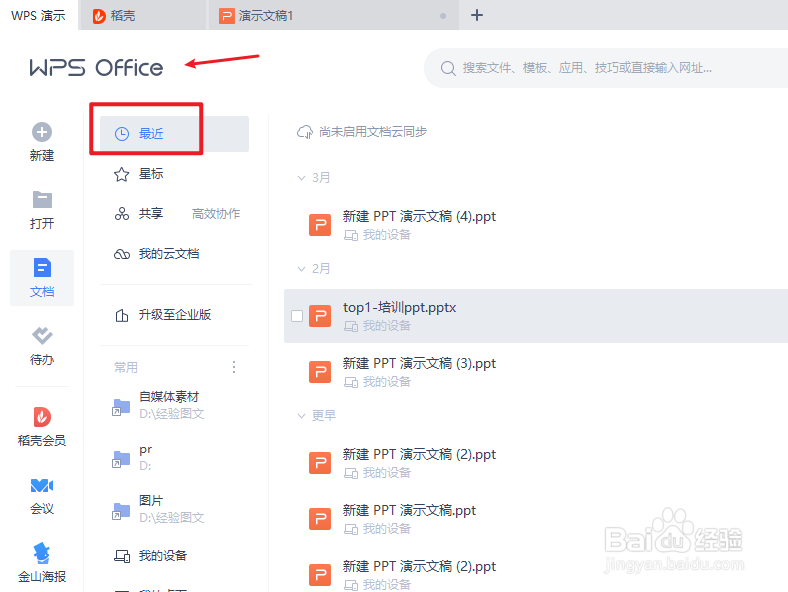Click PPT icon of 新建 PPT 演示文稿.ppt
Viewport: 788px width, 592px height.
pyautogui.click(x=320, y=519)
